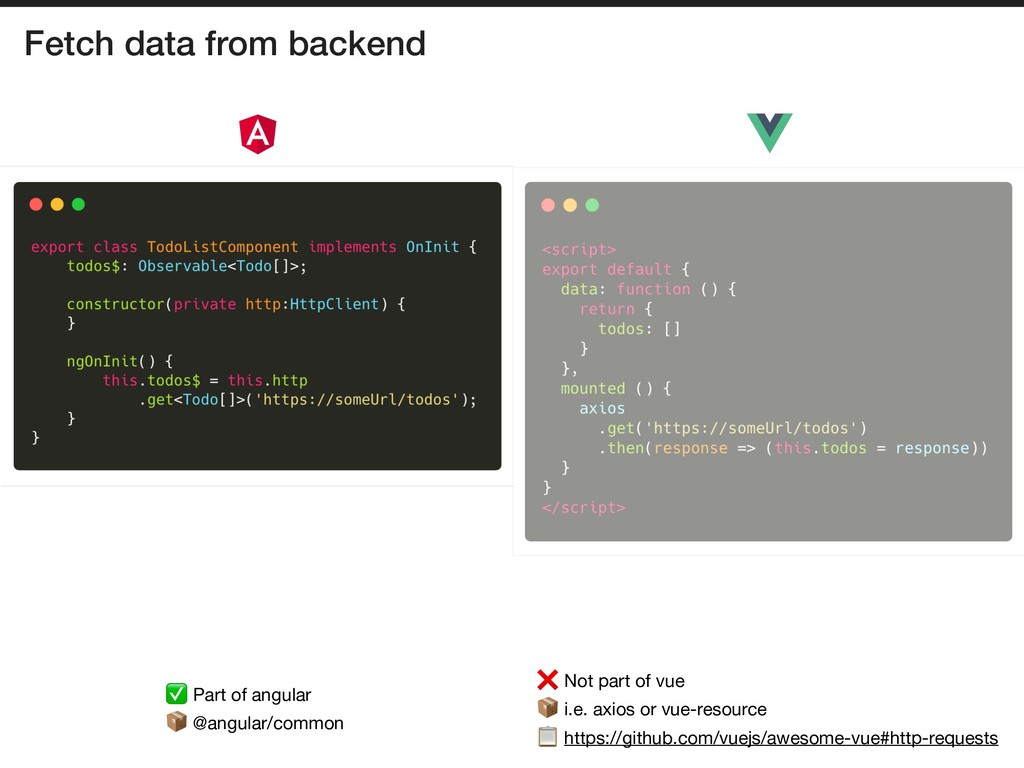Image resolution: width=1024 pixels, height=768 pixels.
Task: Click '.get' URL line in Vue code
Action: (733, 428)
